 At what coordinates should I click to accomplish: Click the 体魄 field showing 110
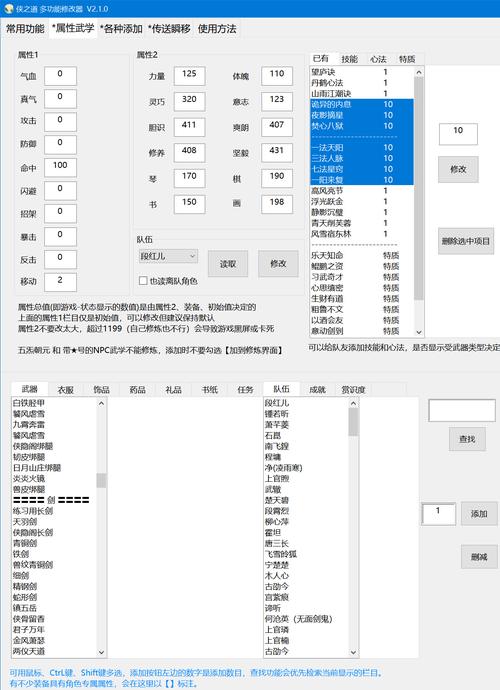277,76
